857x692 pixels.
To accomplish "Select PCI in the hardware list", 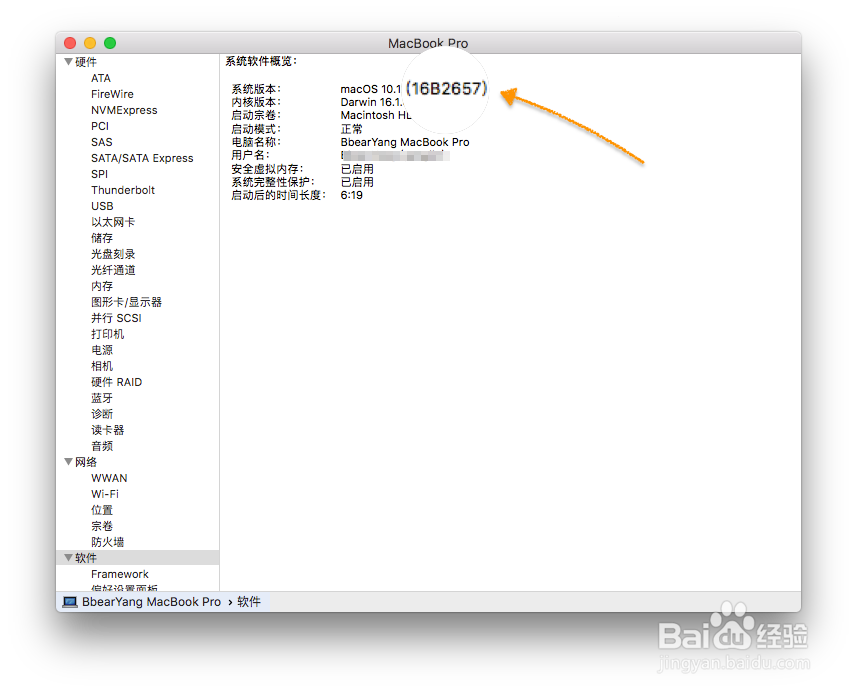I will pos(100,126).
